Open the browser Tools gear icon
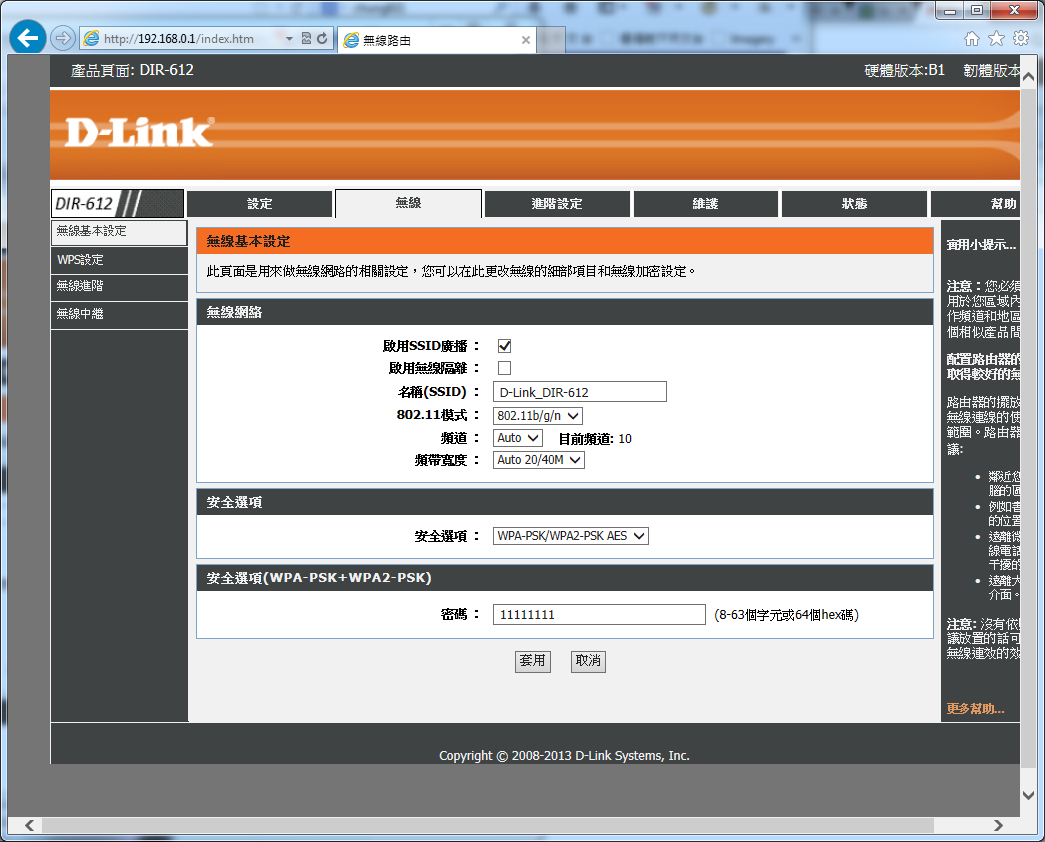1045x842 pixels. click(x=1021, y=39)
